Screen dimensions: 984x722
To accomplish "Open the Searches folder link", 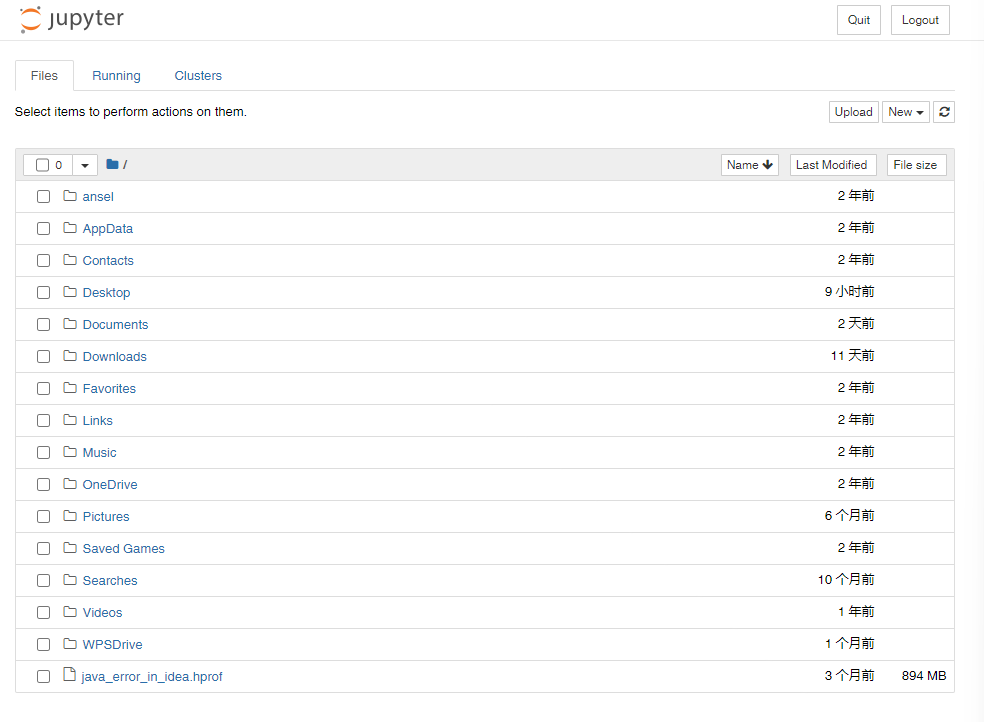I will point(110,581).
